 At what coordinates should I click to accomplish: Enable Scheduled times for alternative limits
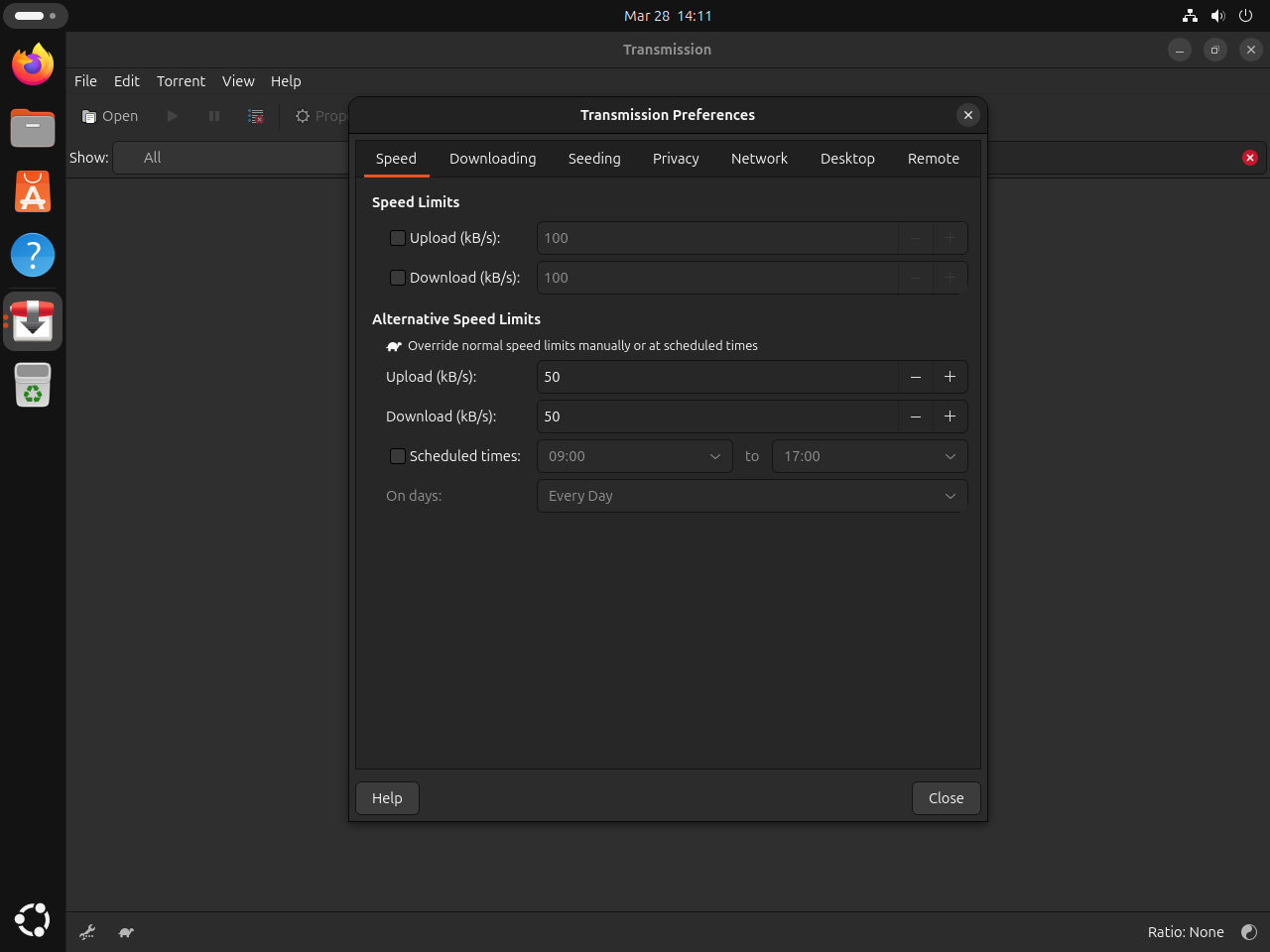[x=397, y=456]
